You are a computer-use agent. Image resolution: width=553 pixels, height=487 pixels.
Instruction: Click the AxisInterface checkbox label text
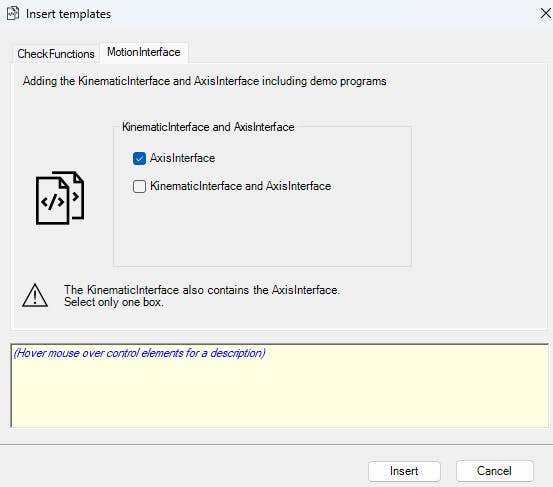[182, 158]
